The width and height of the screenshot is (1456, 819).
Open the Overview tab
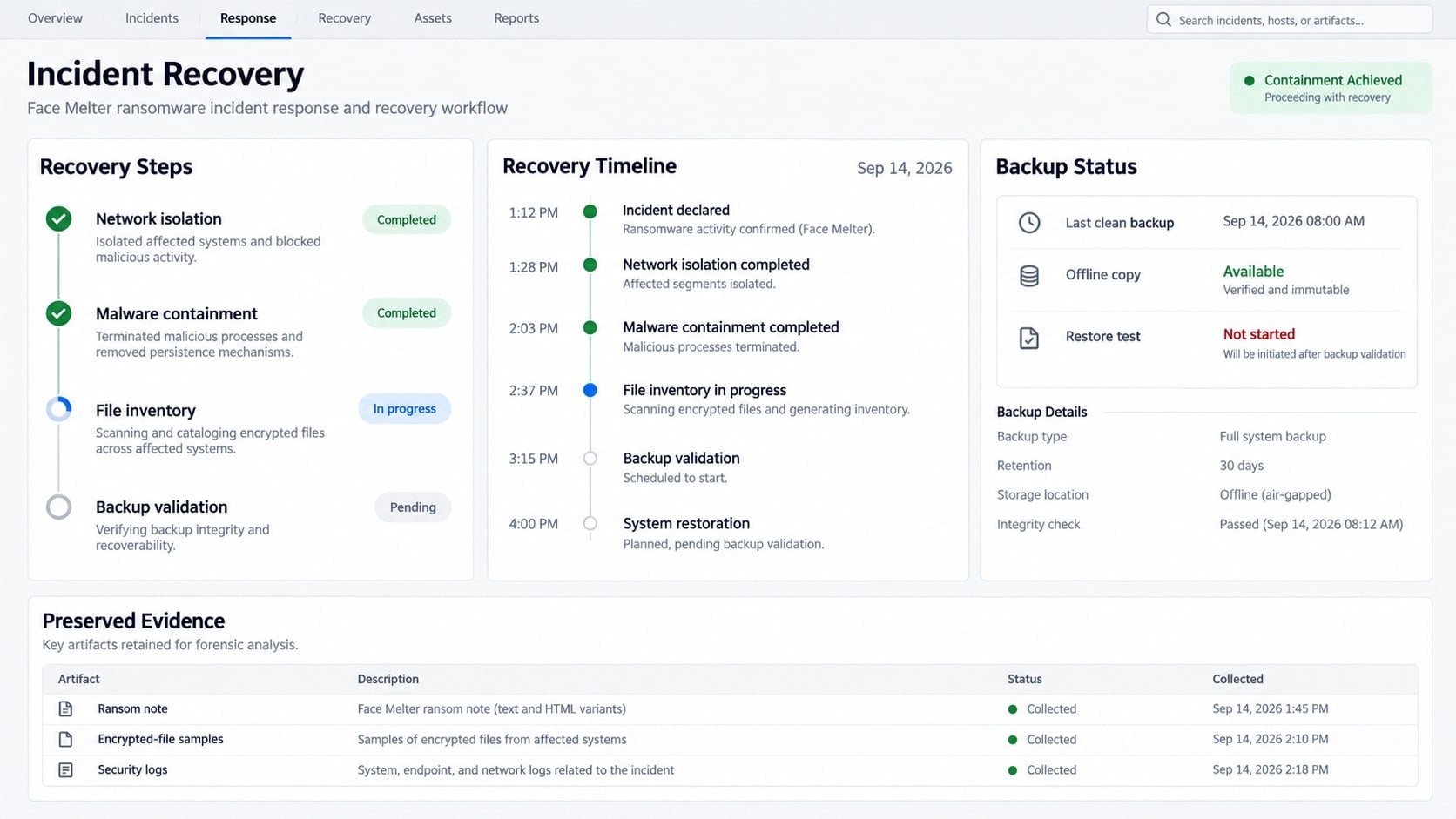[55, 18]
